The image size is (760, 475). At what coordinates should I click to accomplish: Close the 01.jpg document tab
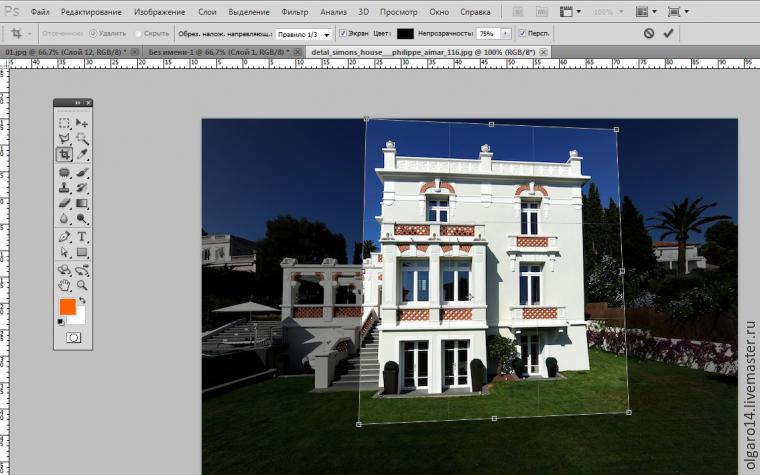click(134, 52)
